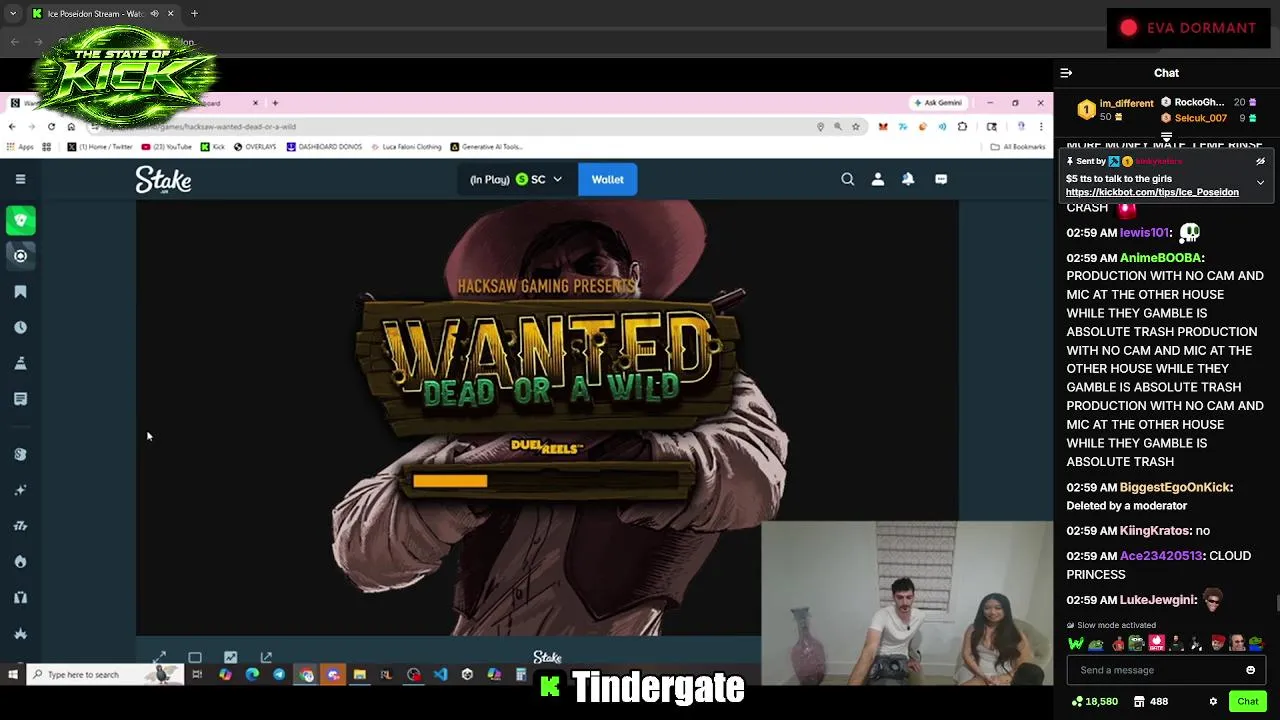1280x720 pixels.
Task: Open a new tab in outer browser
Action: pos(194,14)
